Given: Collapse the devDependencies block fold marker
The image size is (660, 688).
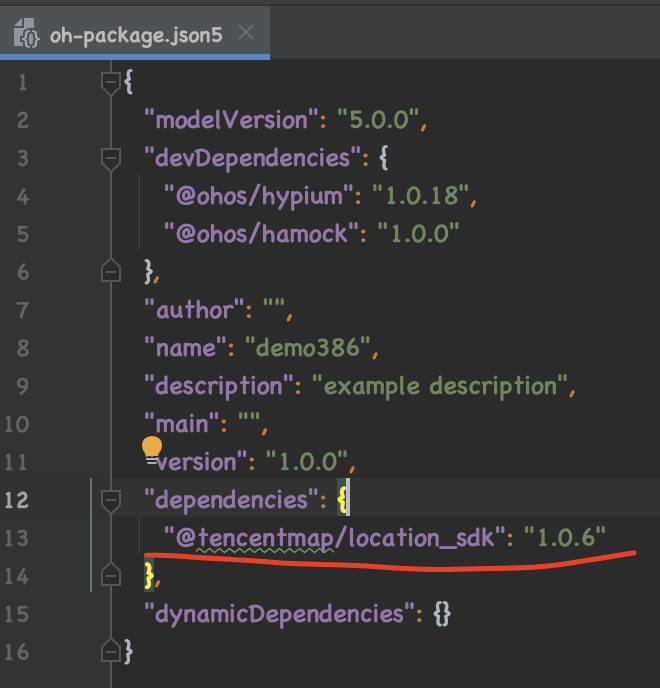Looking at the screenshot, I should click(111, 158).
